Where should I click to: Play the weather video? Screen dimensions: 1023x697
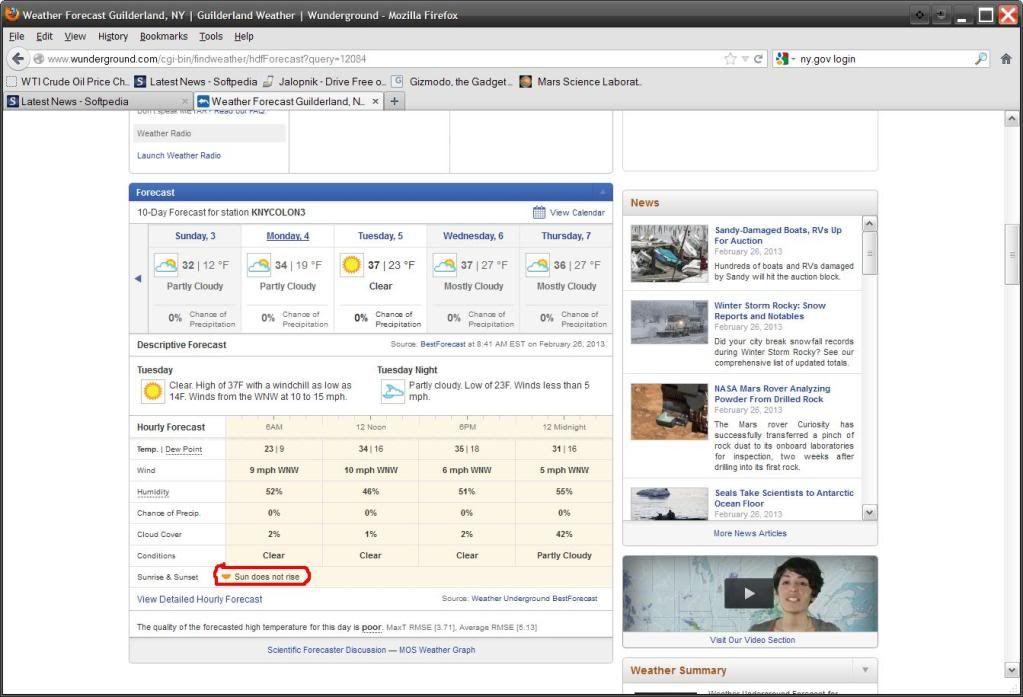(749, 593)
